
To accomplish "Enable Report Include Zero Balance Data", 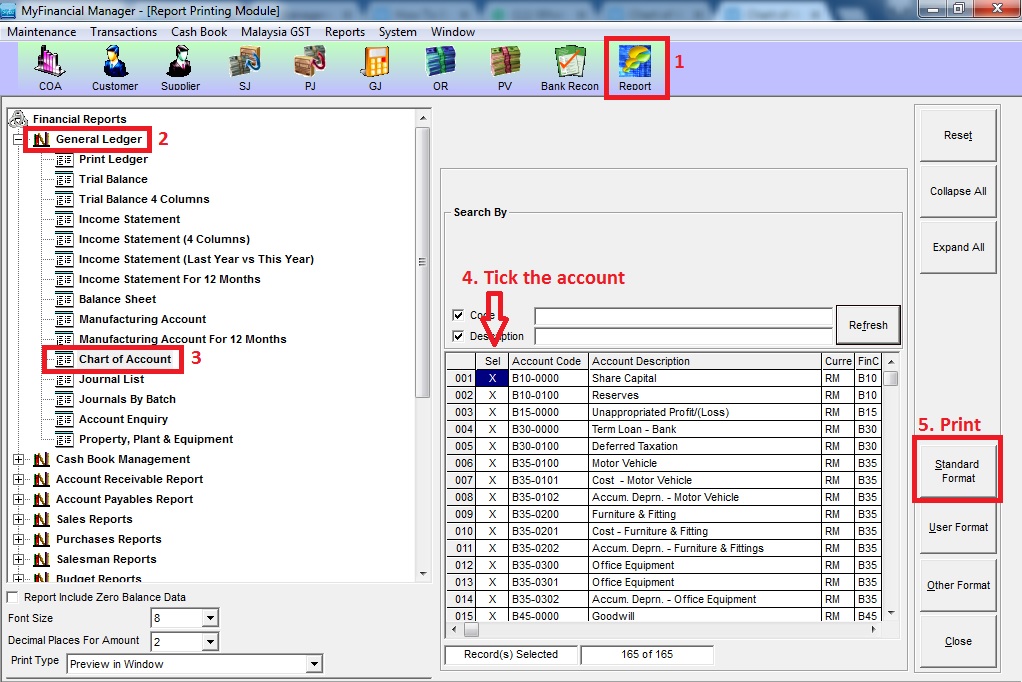I will pyautogui.click(x=12, y=598).
